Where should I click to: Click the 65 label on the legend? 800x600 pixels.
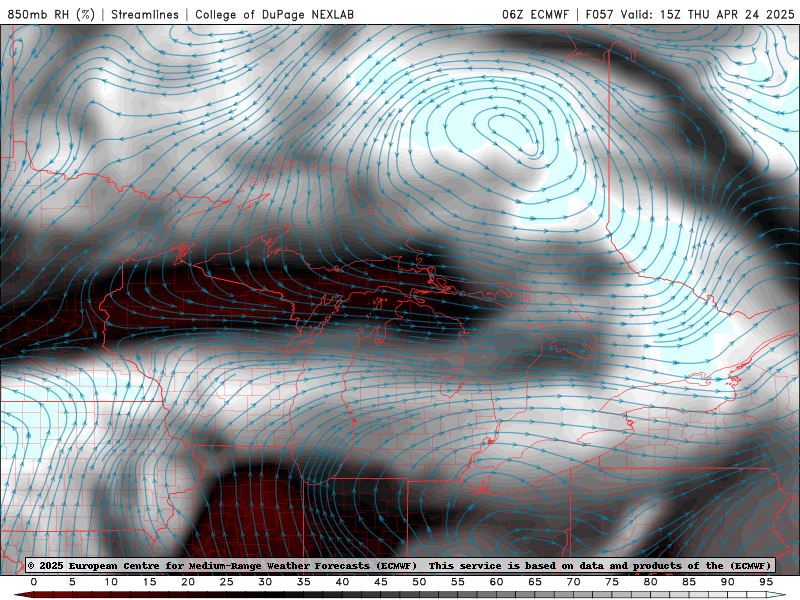[x=535, y=582]
